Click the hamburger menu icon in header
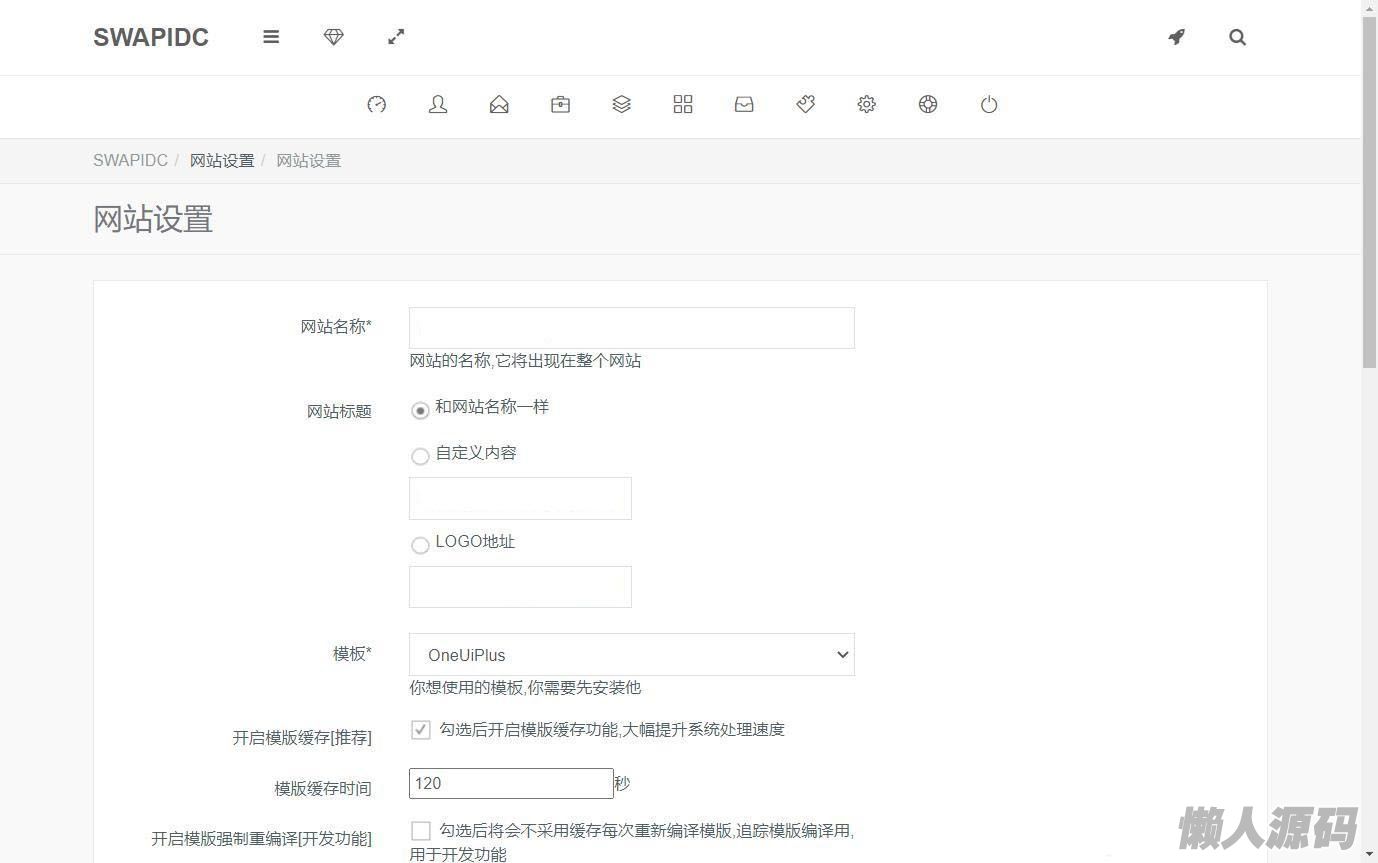 tap(271, 37)
